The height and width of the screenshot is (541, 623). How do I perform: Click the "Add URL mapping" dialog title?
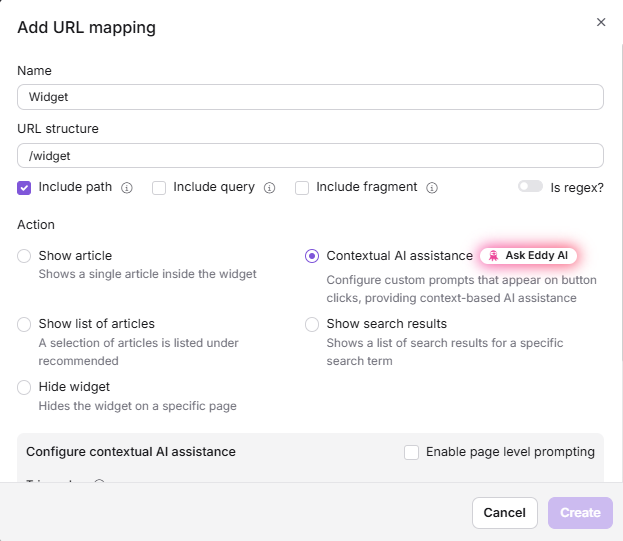87,28
